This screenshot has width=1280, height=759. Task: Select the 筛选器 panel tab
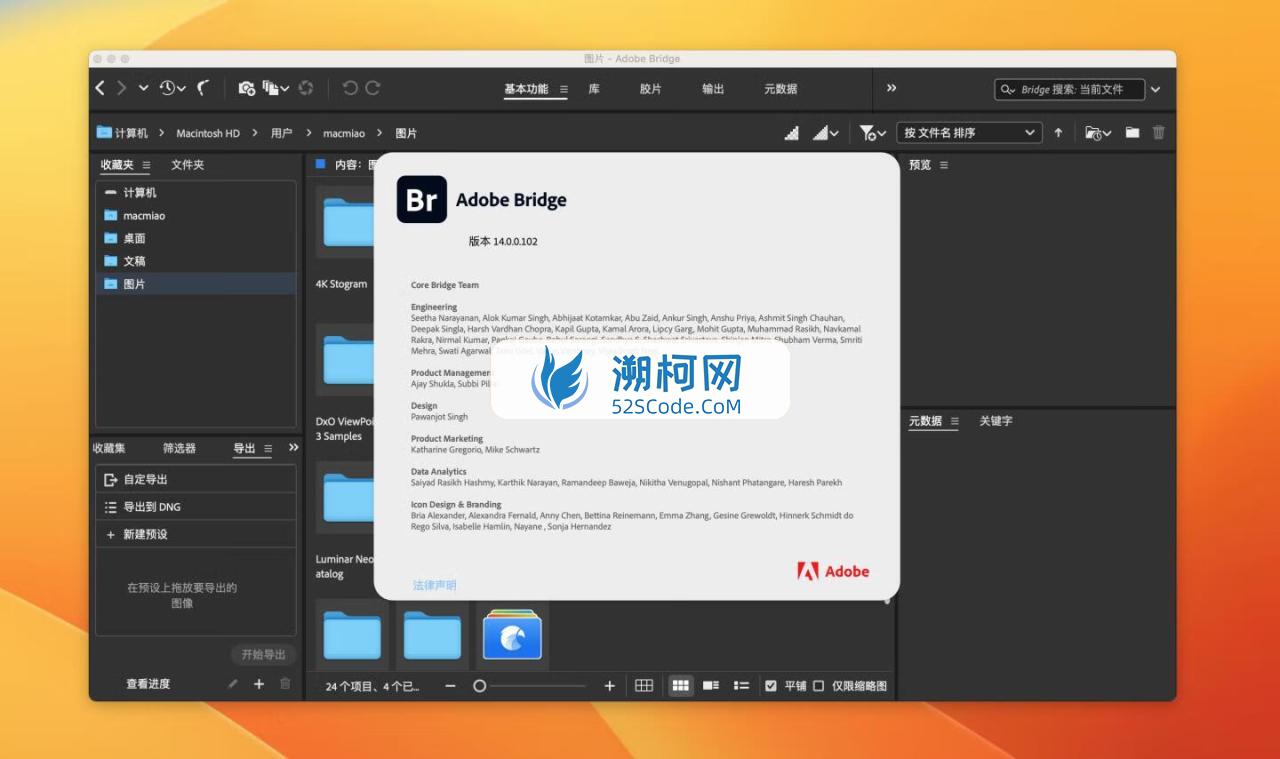[x=180, y=448]
